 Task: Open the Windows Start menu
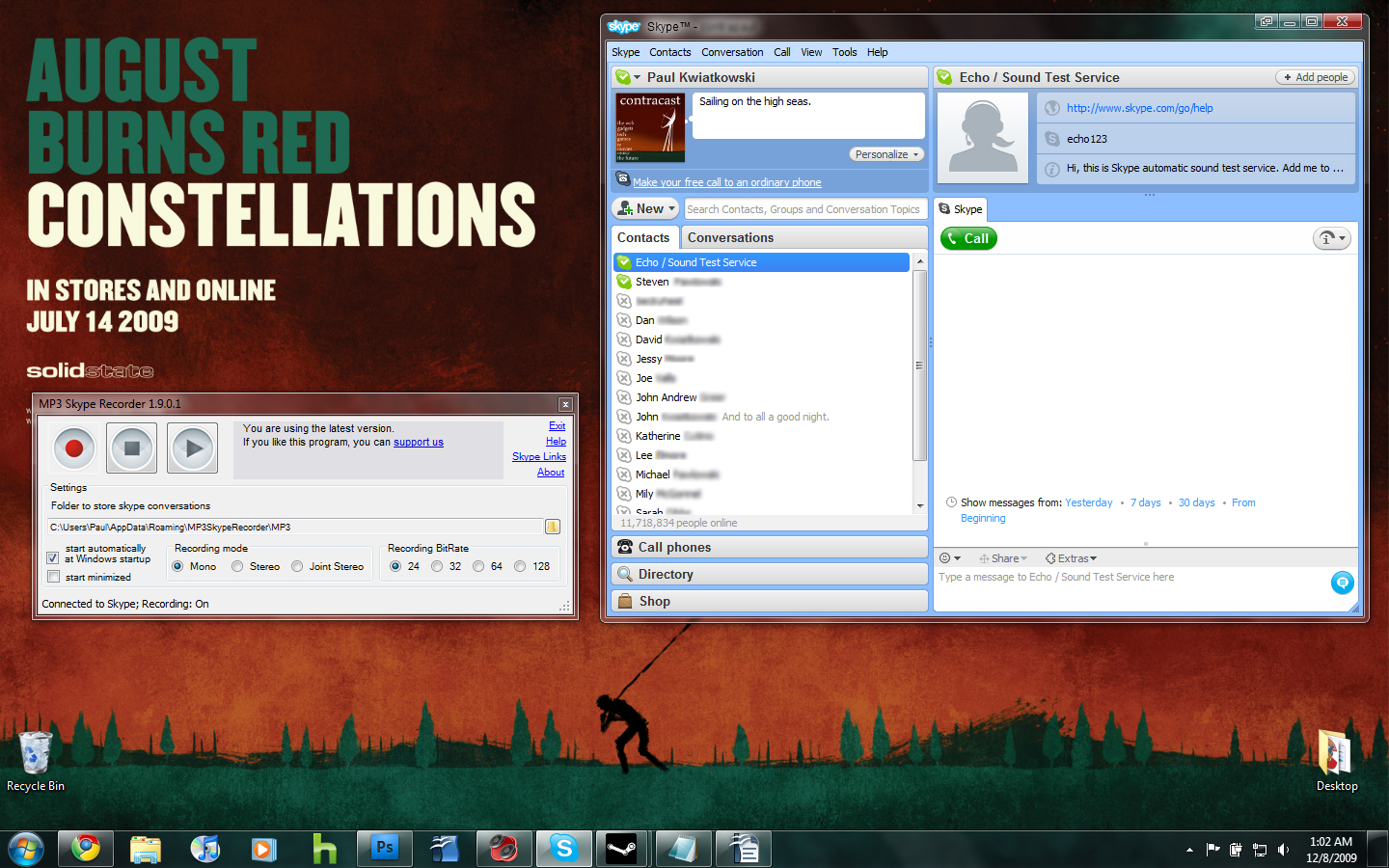click(x=26, y=850)
